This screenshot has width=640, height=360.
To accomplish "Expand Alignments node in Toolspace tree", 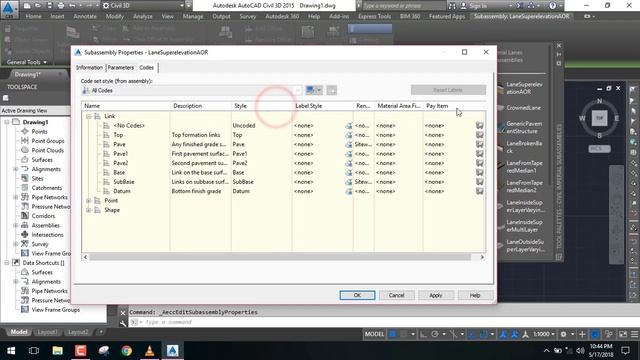I will tap(16, 169).
